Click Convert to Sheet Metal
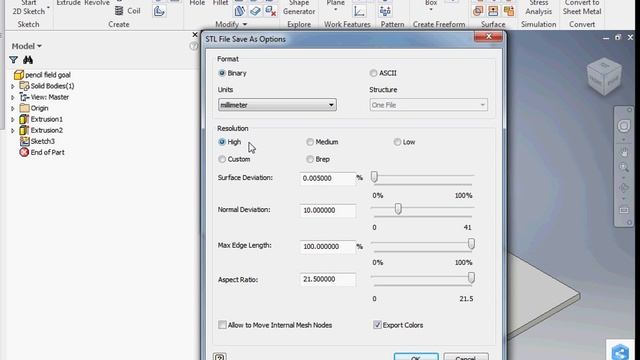 point(582,7)
